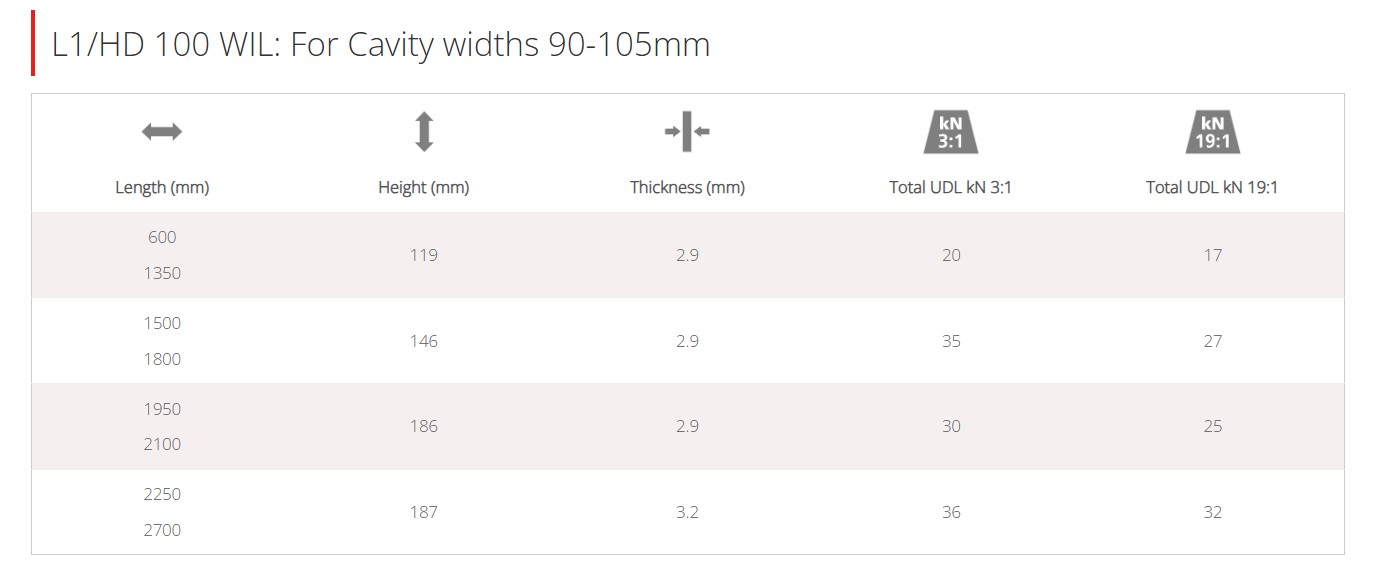Click the 35 UDL 3:1 value
Screen dimensions: 1377x587
pos(950,341)
